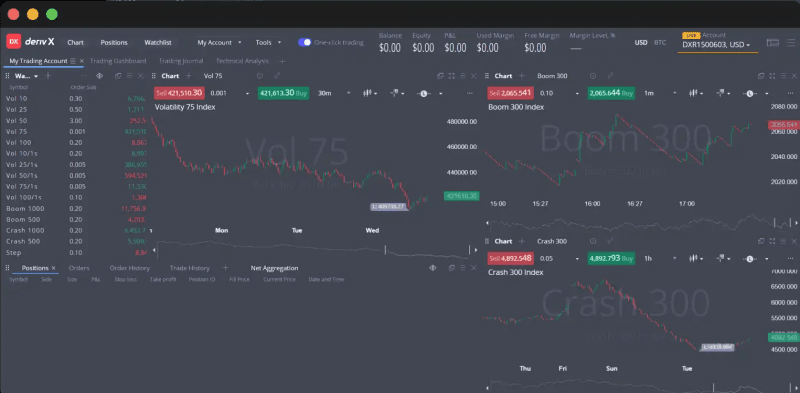Switch currency display to USD
Image resolution: width=800 pixels, height=393 pixels.
[x=641, y=43]
